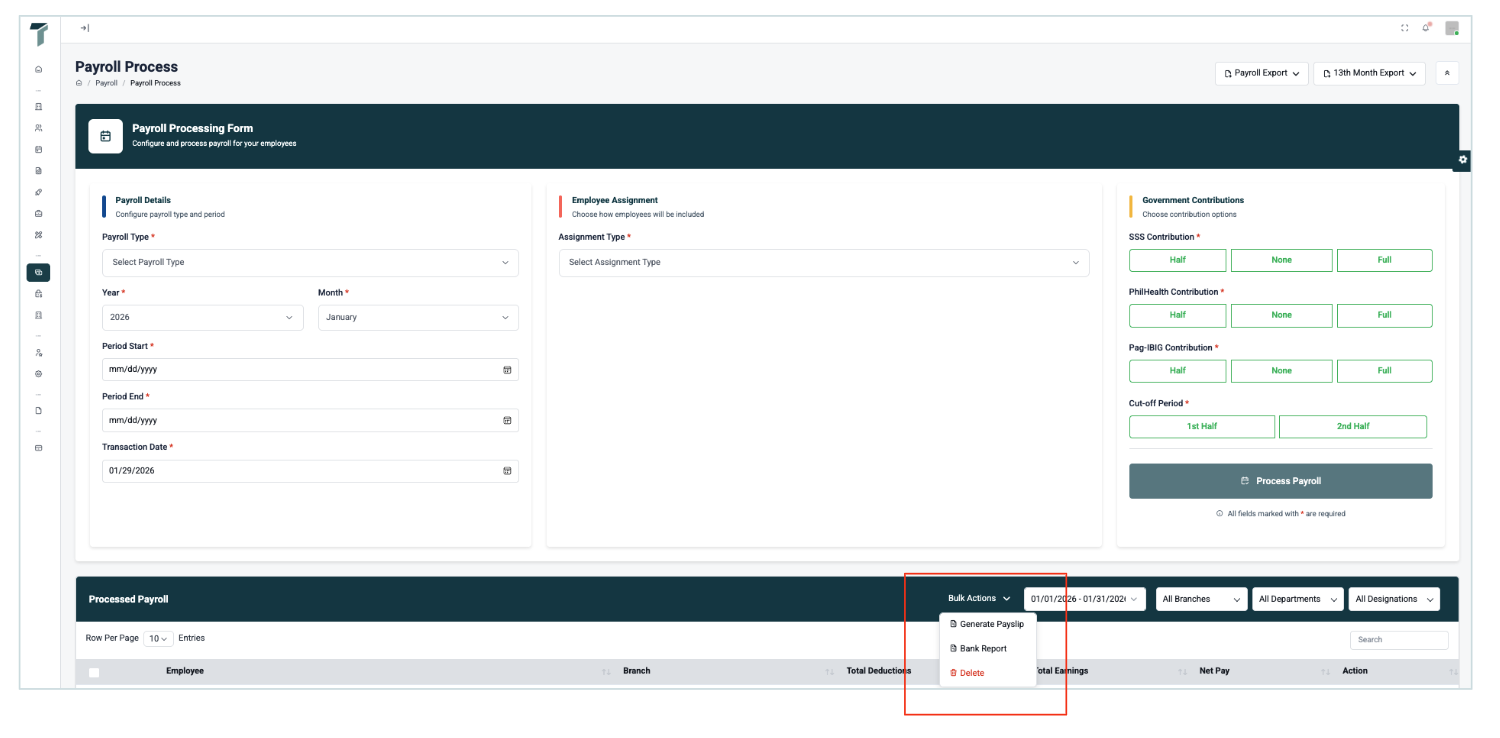Screen dimensions: 1500x738
Task: Choose Generate Payslip from Bulk Actions menu
Action: click(990, 624)
